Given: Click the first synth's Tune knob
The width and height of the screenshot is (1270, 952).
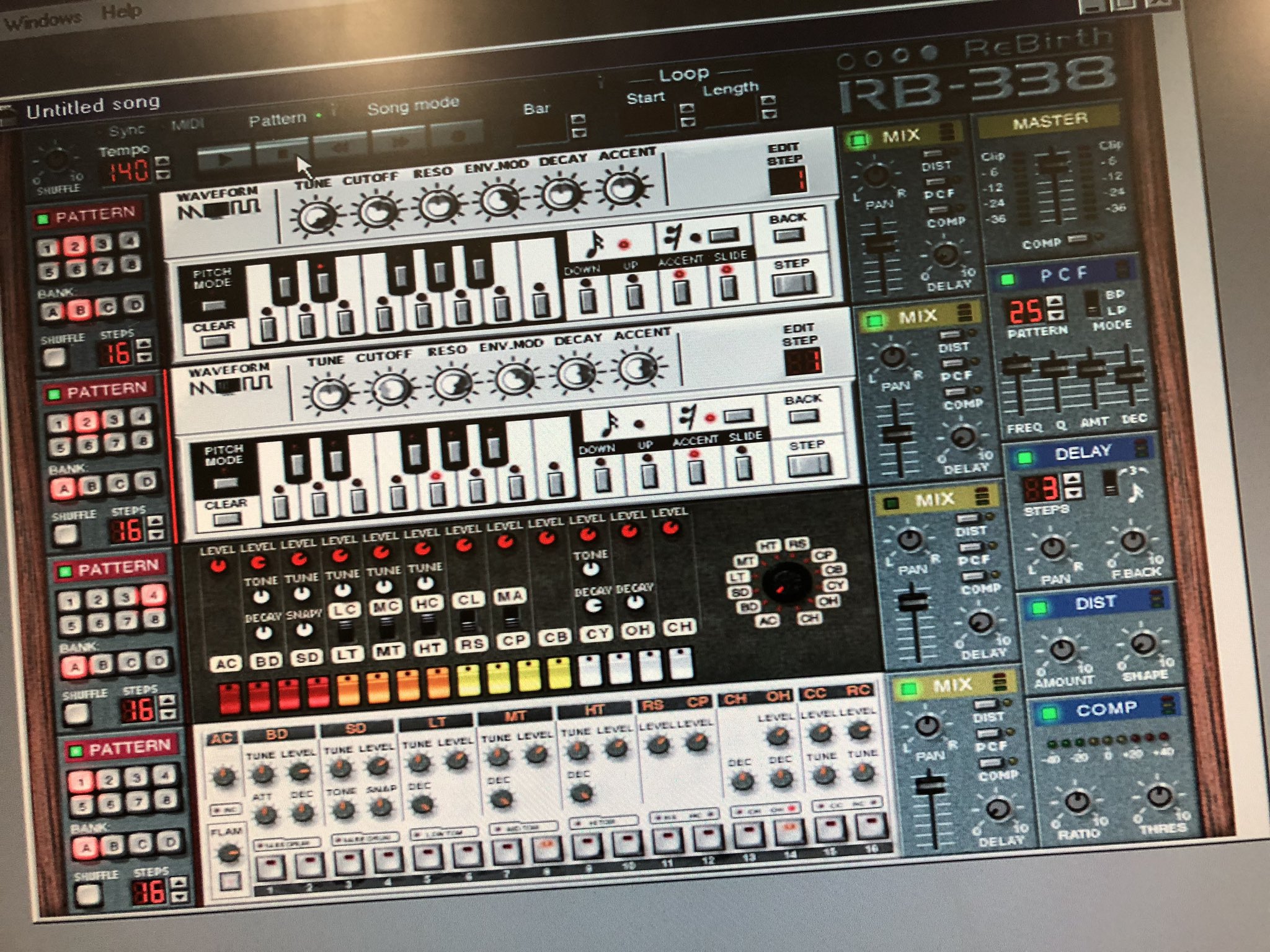Looking at the screenshot, I should click(x=317, y=218).
